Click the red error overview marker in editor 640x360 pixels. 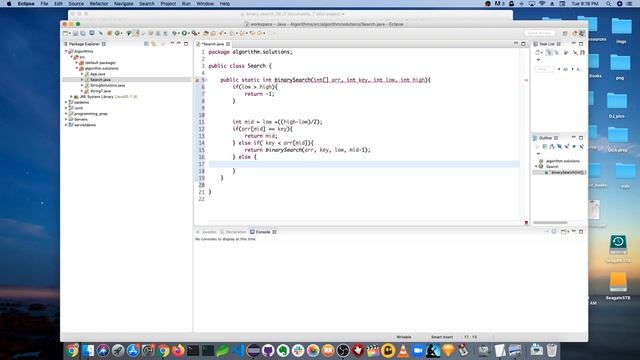(526, 222)
